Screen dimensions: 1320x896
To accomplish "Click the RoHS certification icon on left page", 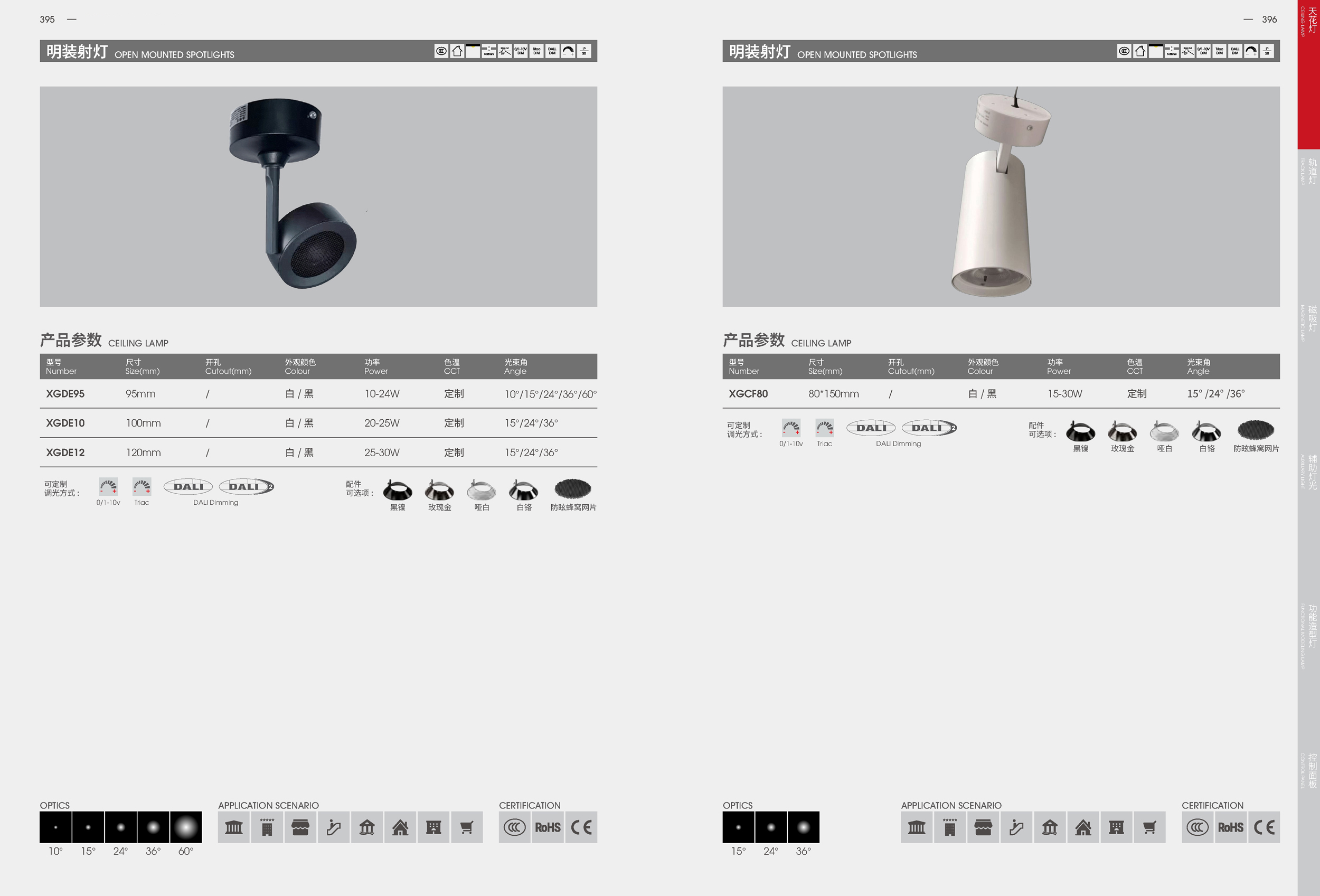I will [x=548, y=827].
